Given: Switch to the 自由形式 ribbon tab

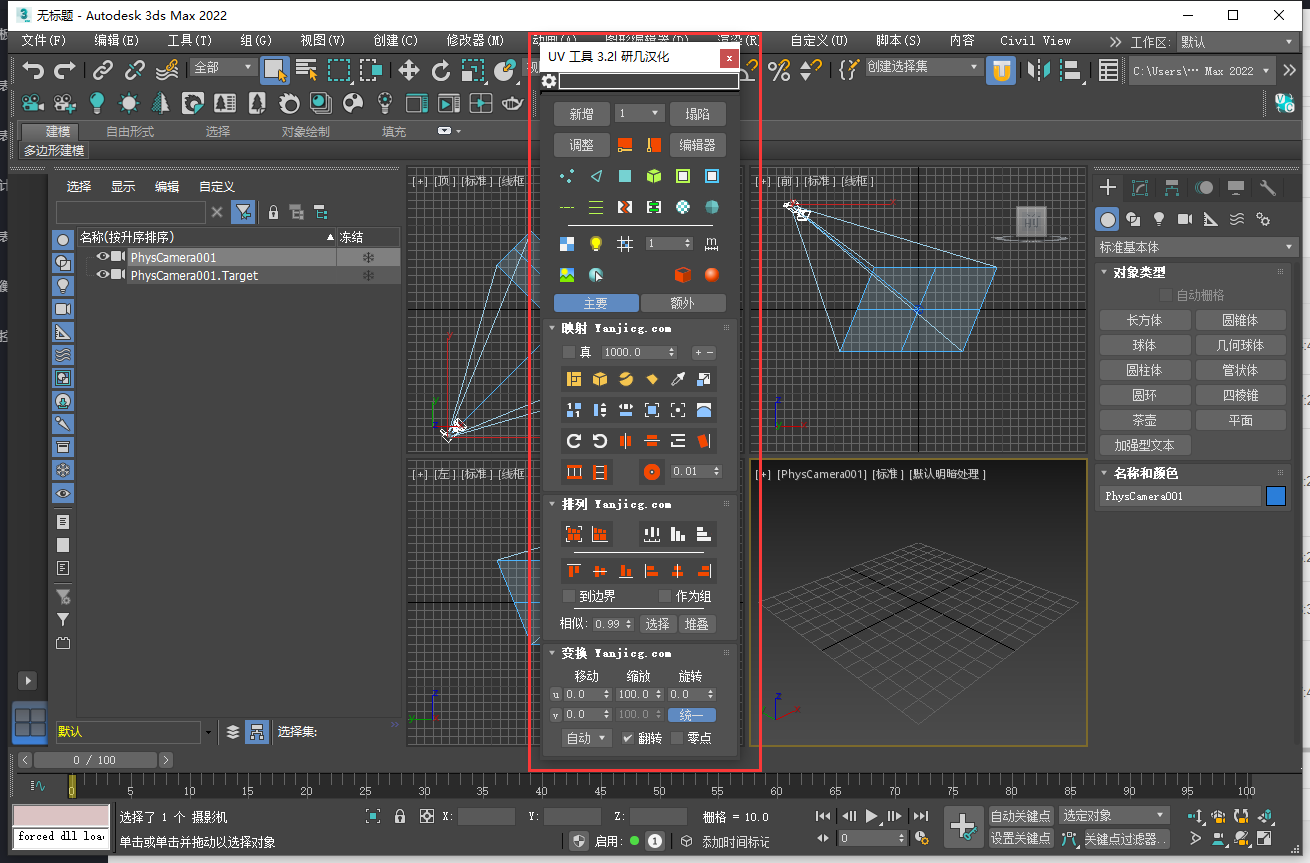Looking at the screenshot, I should pyautogui.click(x=130, y=132).
